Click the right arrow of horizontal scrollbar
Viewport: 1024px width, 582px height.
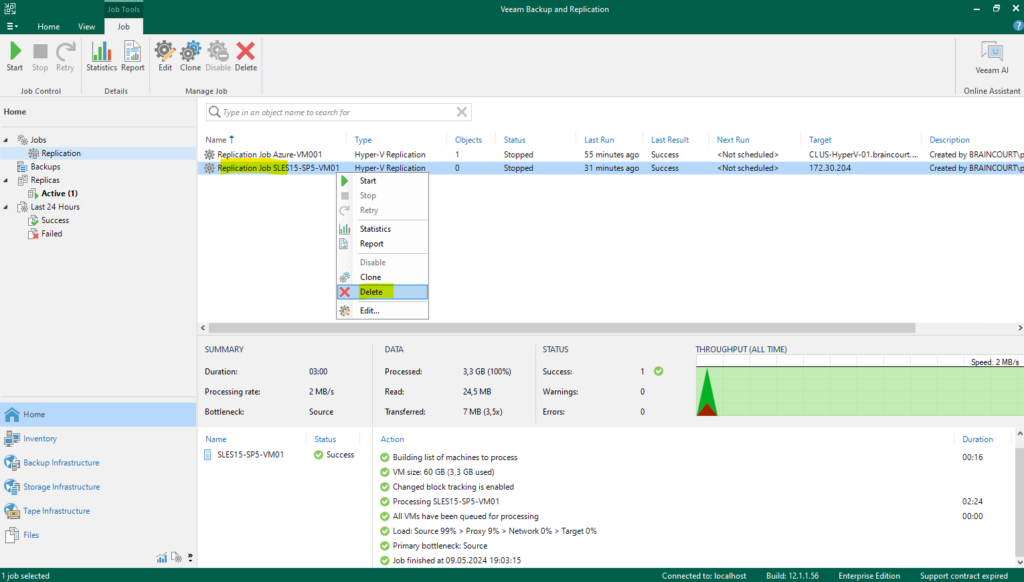(1019, 328)
